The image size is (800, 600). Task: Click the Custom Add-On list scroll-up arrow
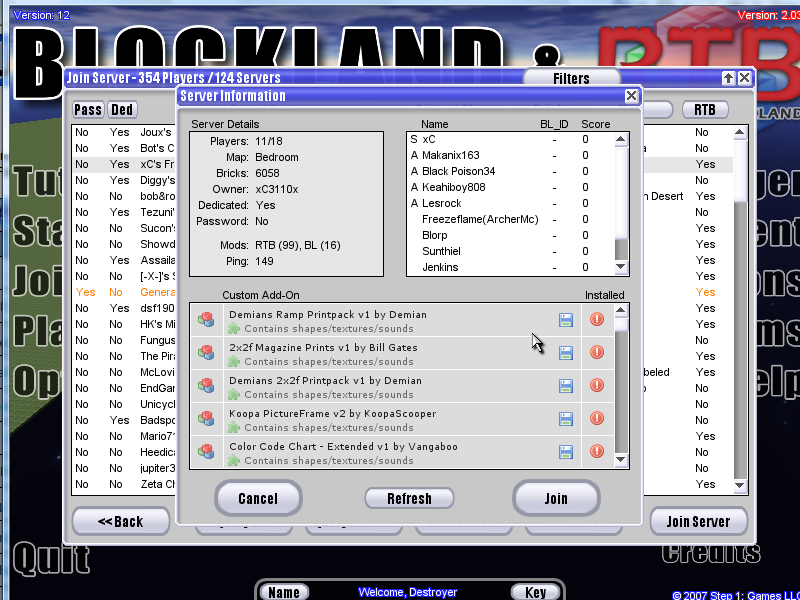tap(620, 310)
